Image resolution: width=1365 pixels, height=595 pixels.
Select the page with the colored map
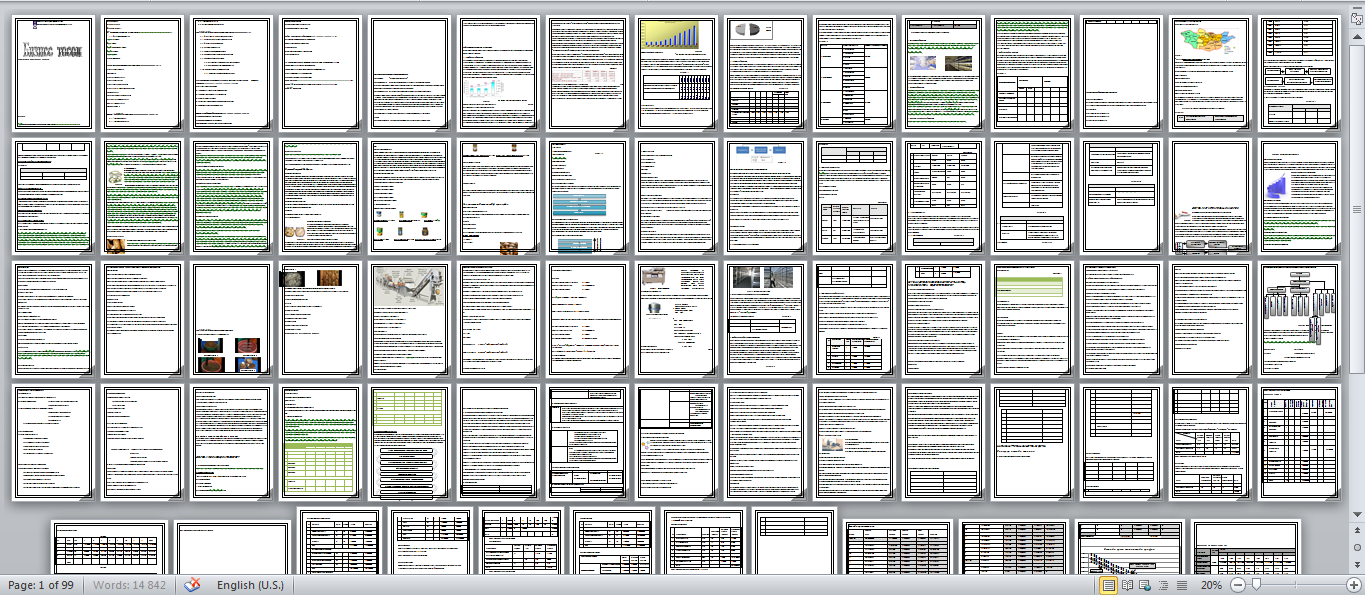pos(1211,73)
